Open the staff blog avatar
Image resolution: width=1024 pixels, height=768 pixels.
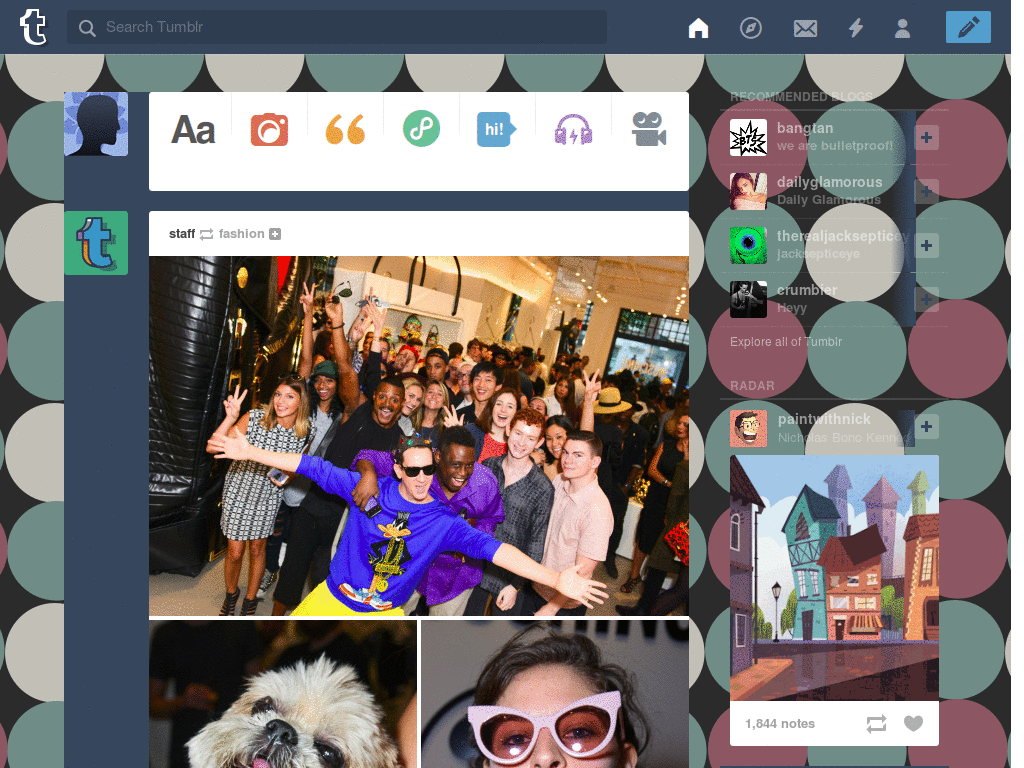coord(96,243)
